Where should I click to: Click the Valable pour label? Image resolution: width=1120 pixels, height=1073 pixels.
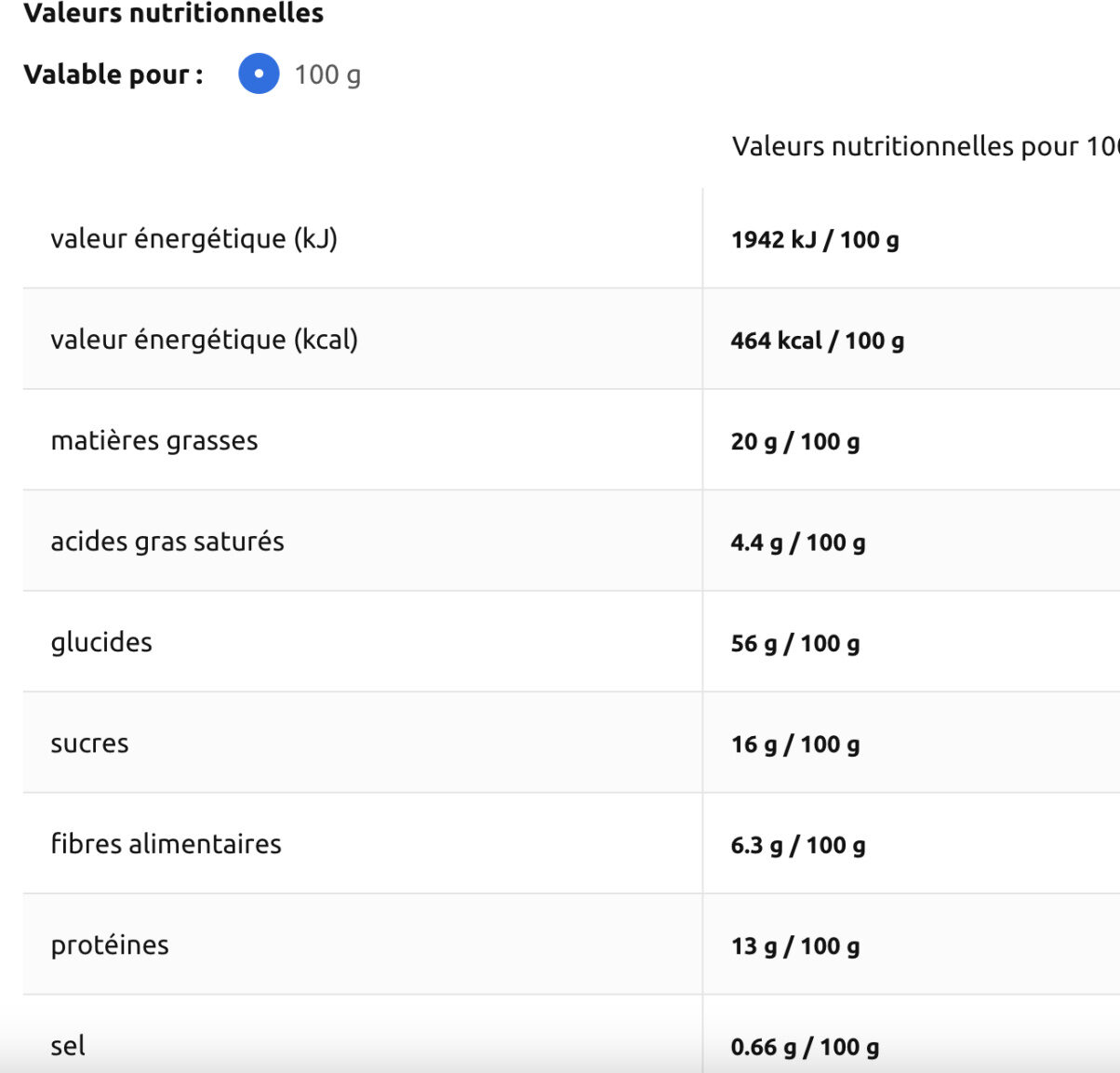pos(113,74)
